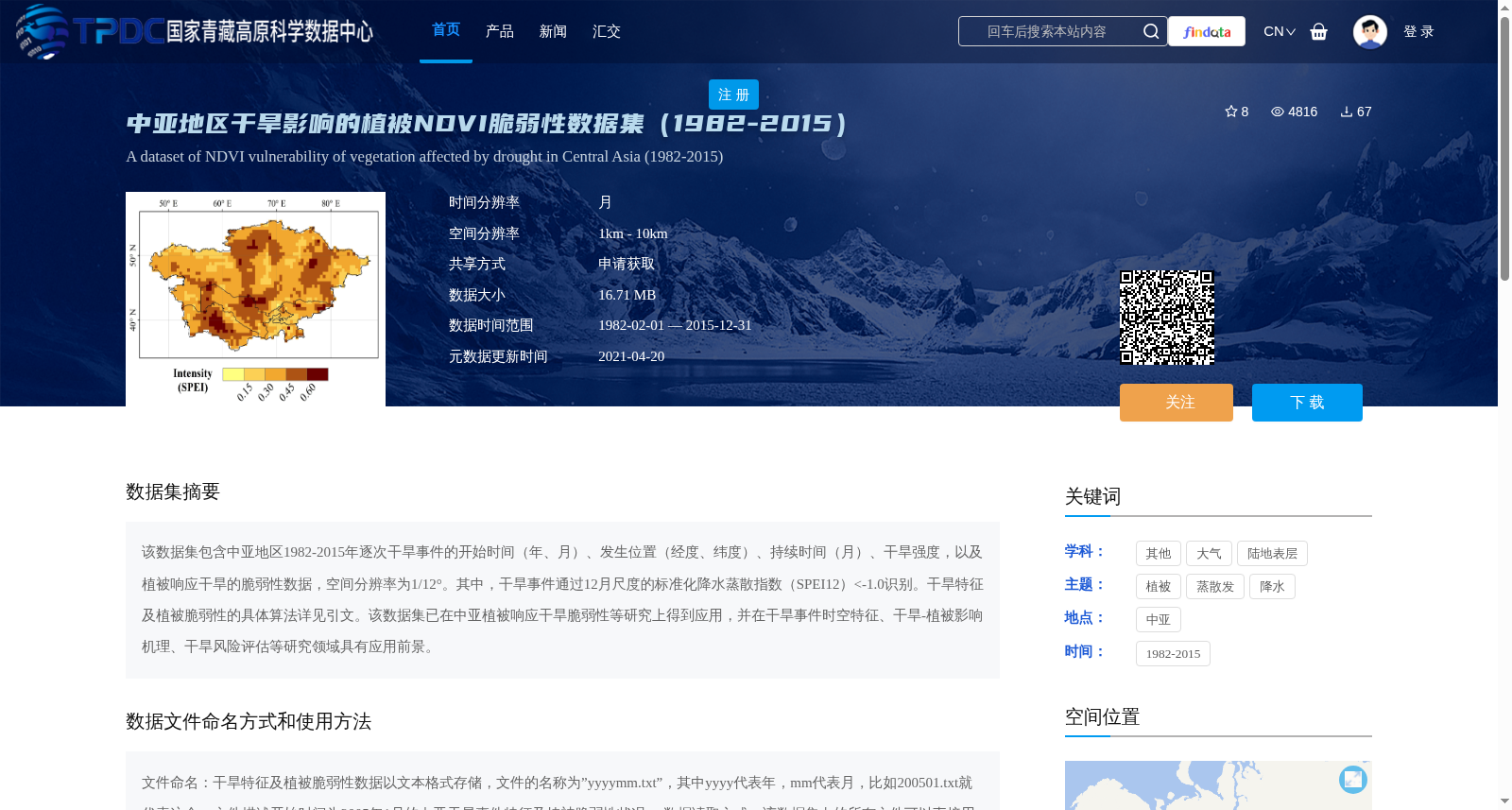Click the 1km - 10km spatial resolution value
This screenshot has height=810, width=1512.
(x=633, y=233)
